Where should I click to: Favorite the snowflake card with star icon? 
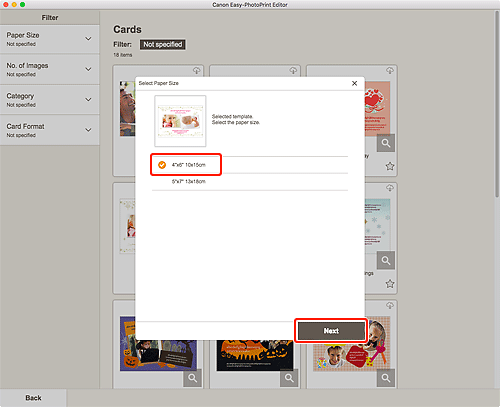click(x=390, y=284)
